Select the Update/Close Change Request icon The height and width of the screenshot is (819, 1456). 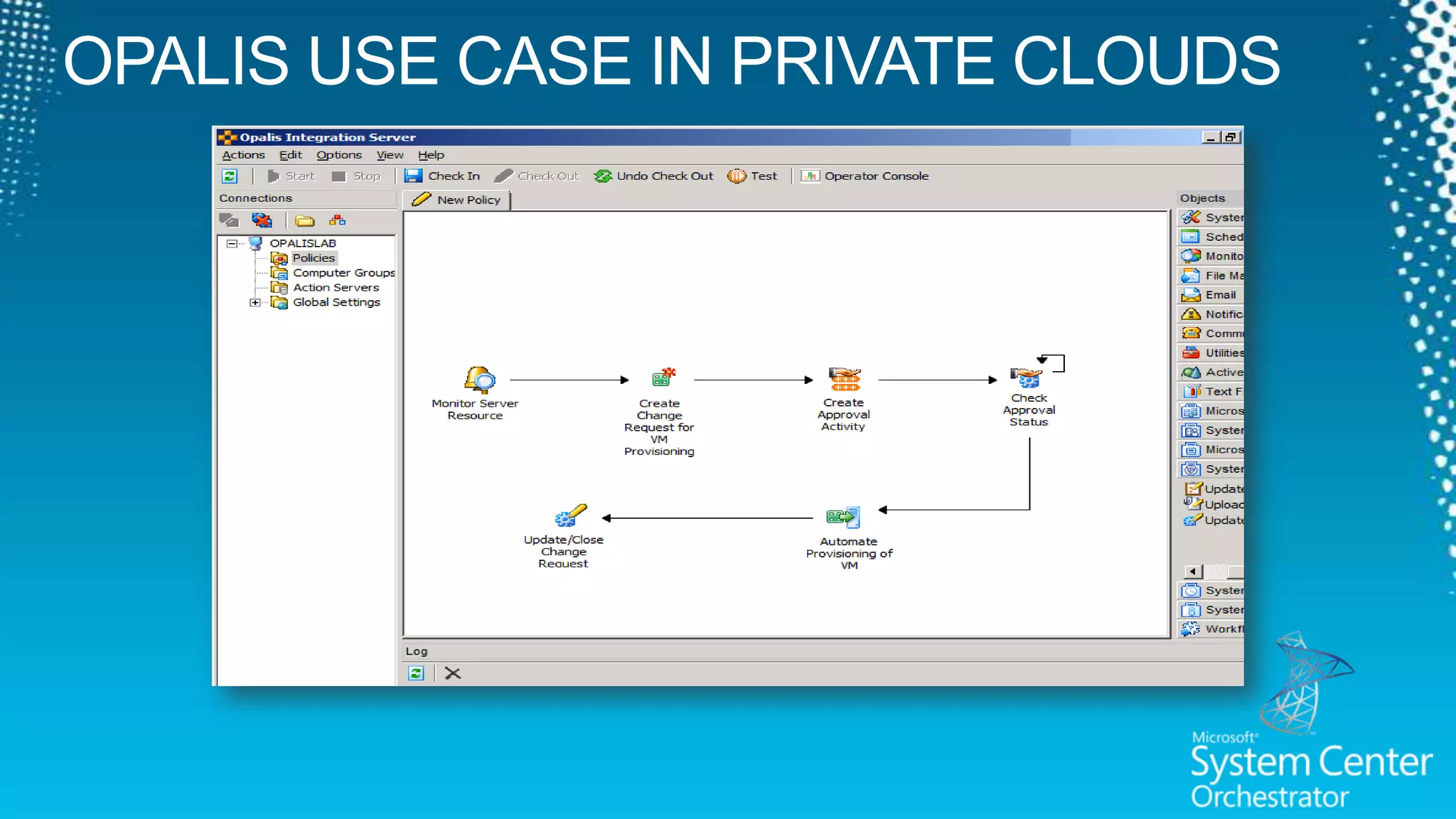(x=570, y=515)
